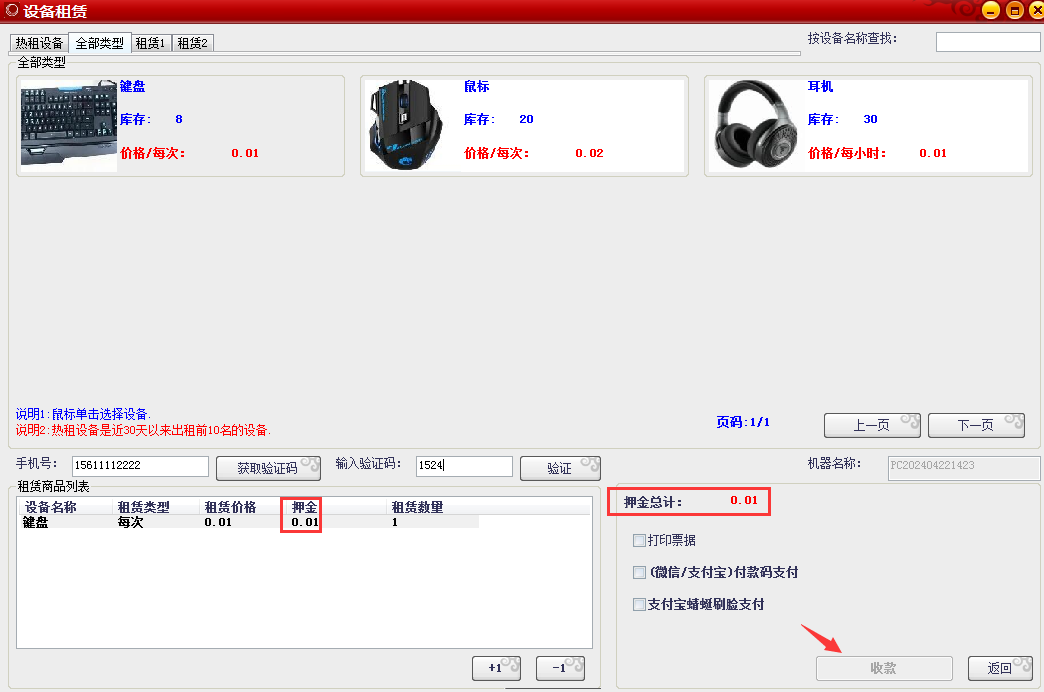Enable the 打印票据 checkbox
The height and width of the screenshot is (692, 1044).
tap(639, 541)
